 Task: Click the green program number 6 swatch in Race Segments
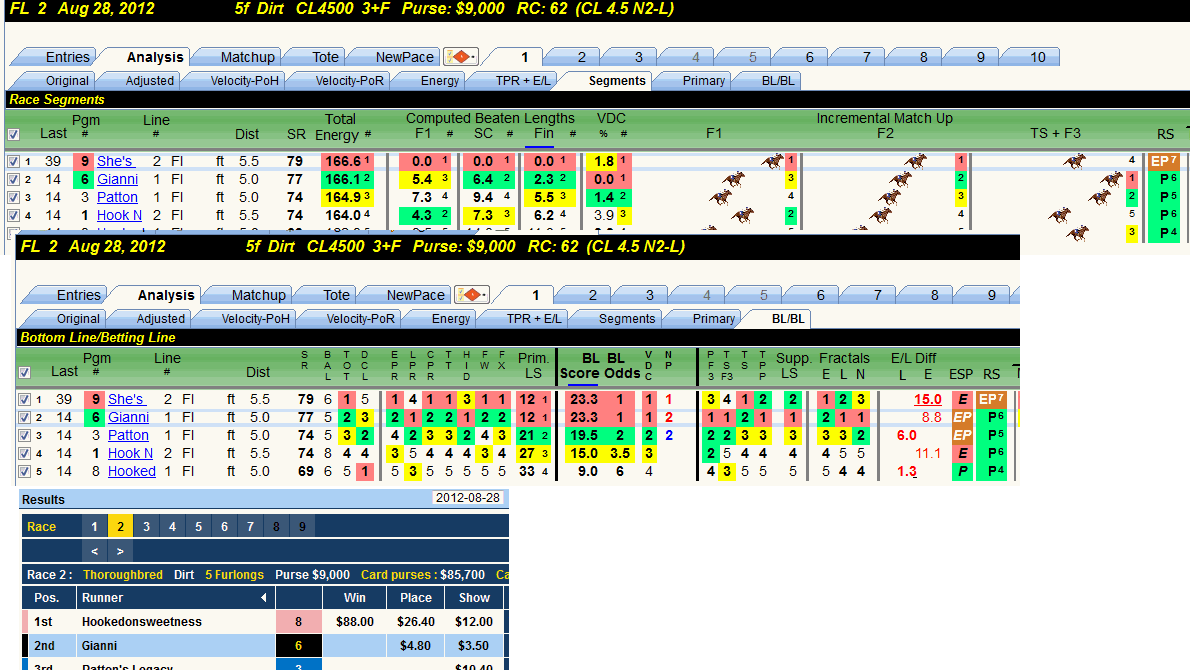84,179
